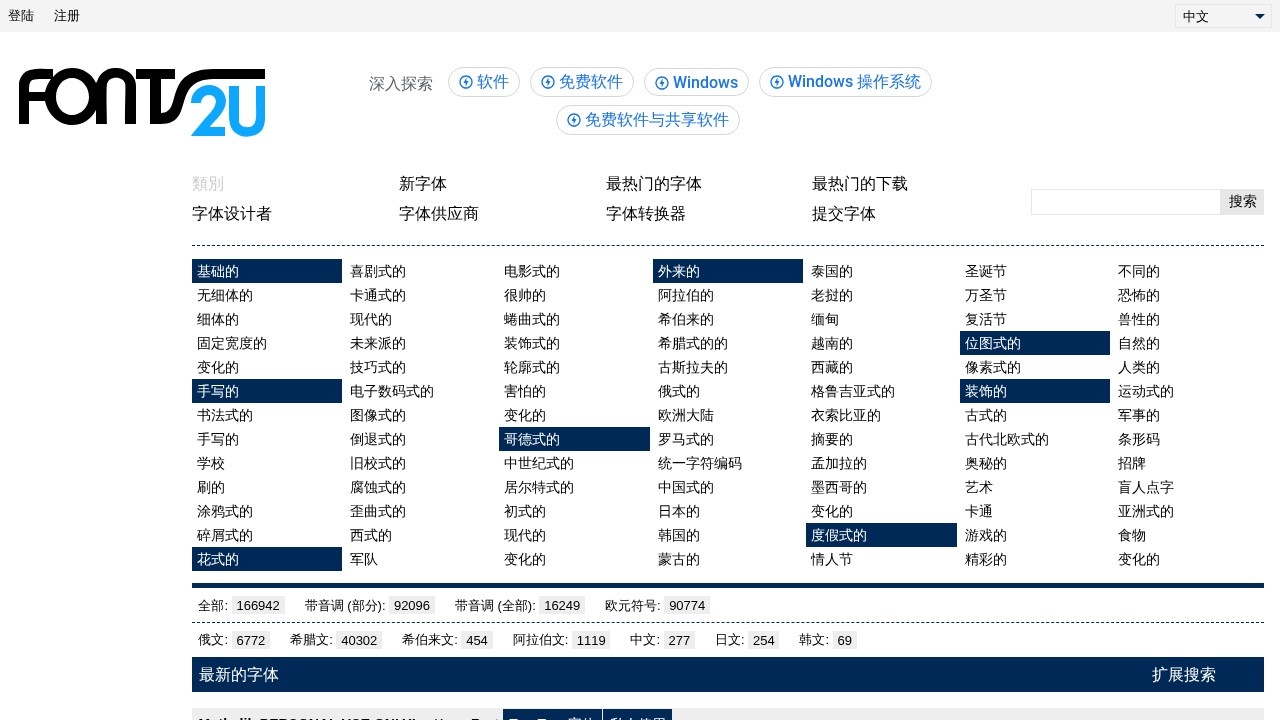1280x720 pixels.
Task: Open the 盲人点字 braille category
Action: (x=1146, y=487)
